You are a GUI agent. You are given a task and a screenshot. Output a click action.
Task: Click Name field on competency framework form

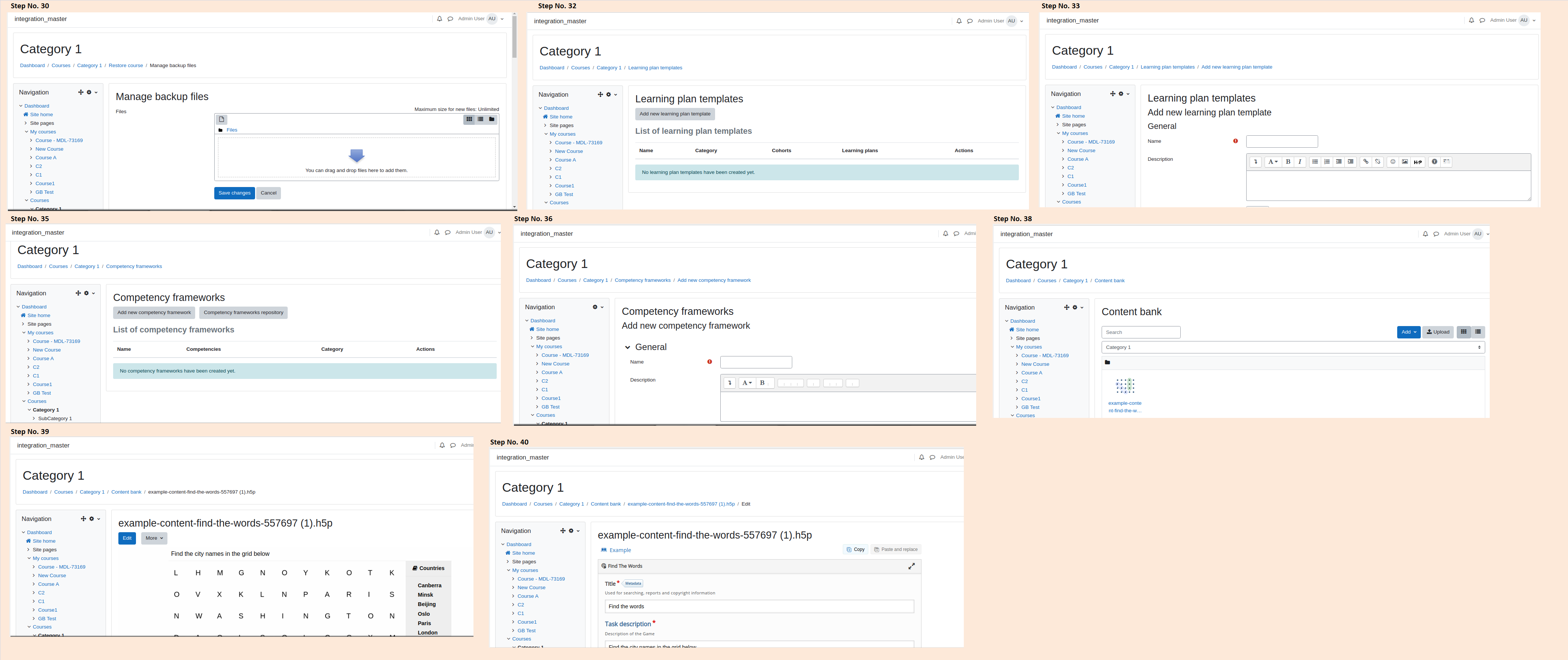(756, 362)
